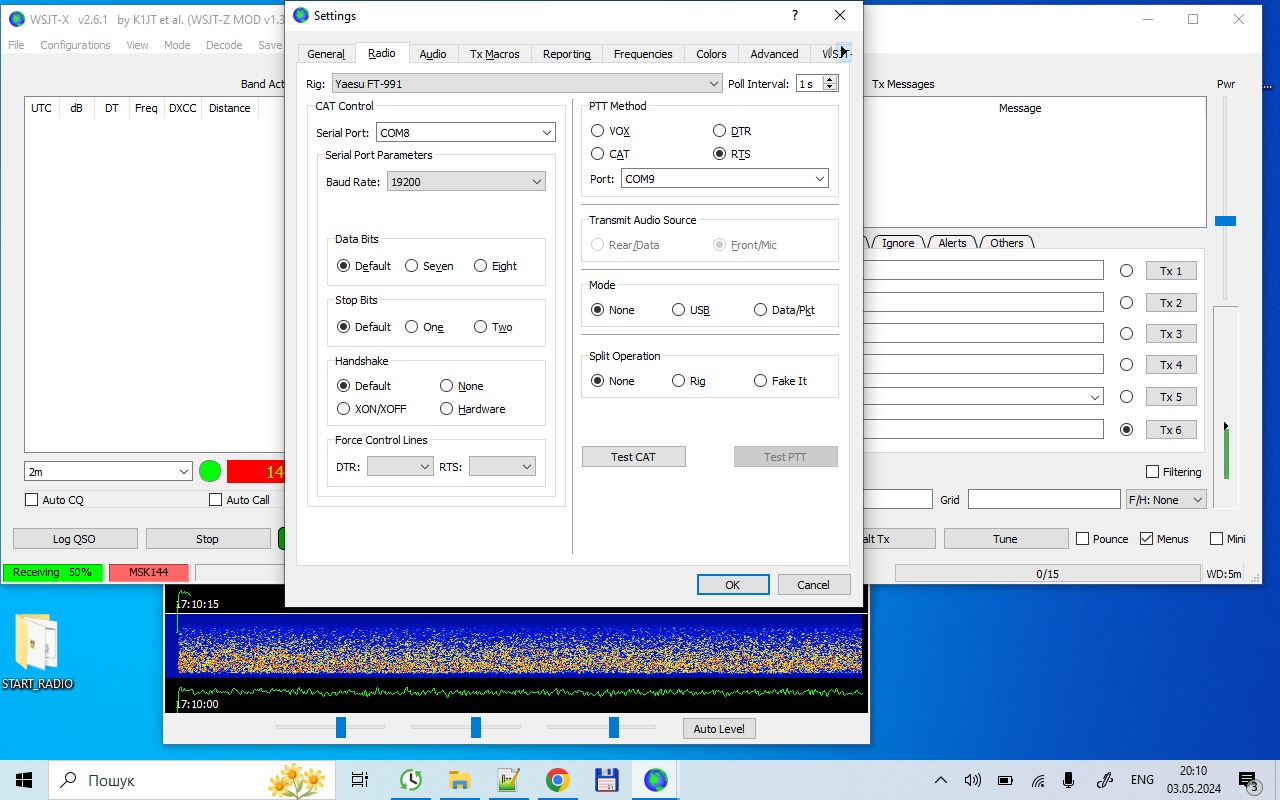
Task: Click the Settings dialog help question mark
Action: point(795,15)
